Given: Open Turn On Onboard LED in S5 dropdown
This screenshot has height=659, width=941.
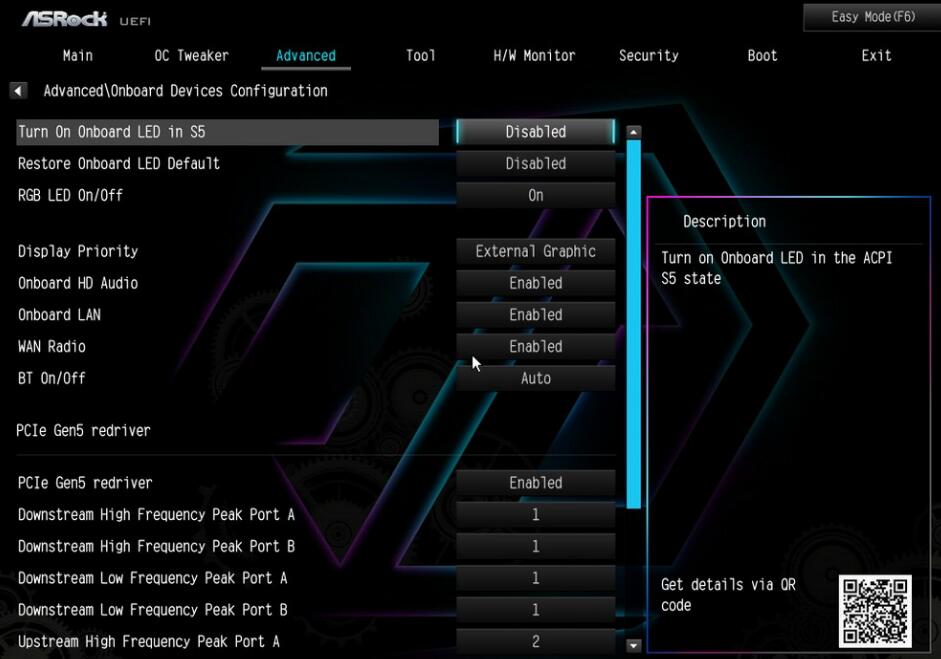Looking at the screenshot, I should (535, 132).
